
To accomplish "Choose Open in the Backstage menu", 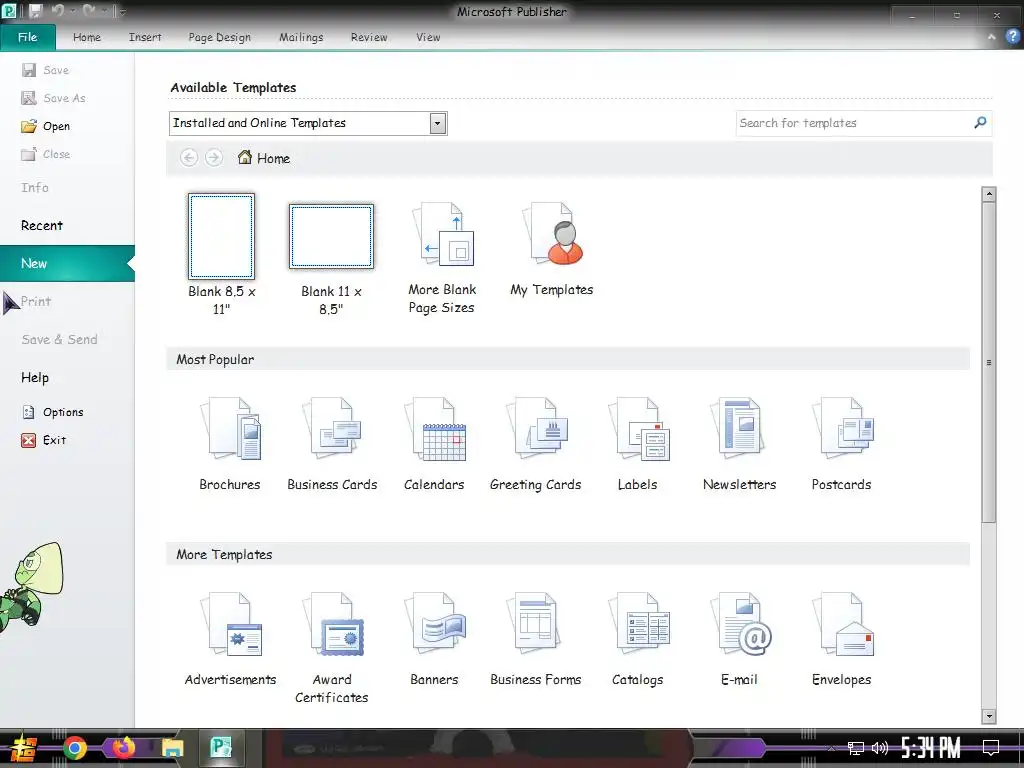I will click(46, 126).
